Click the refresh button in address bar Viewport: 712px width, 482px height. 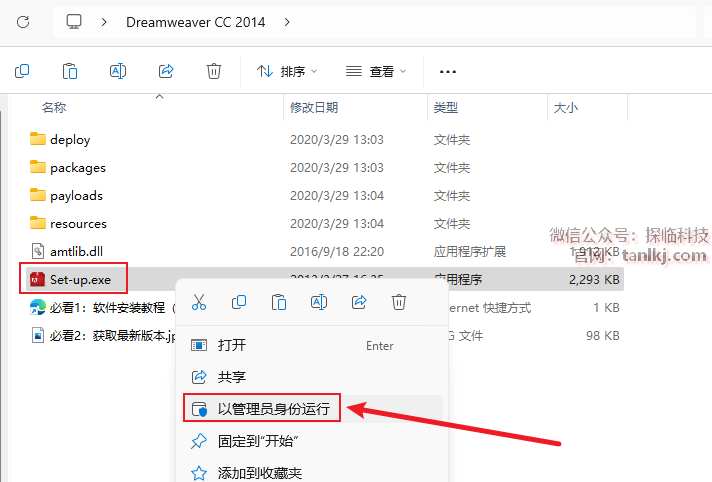(x=23, y=22)
